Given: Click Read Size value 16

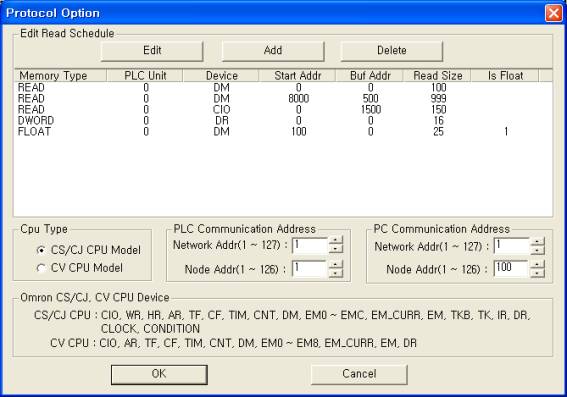Looking at the screenshot, I should point(439,120).
